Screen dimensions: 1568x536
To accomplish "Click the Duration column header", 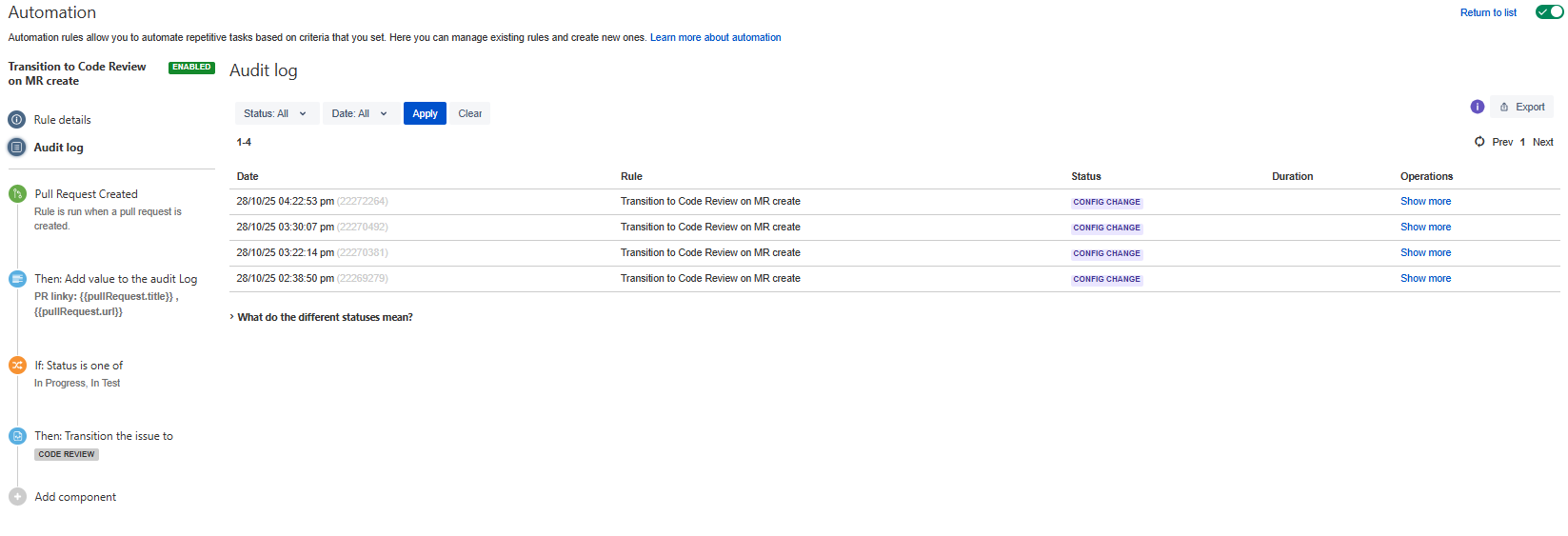I will coord(1292,176).
